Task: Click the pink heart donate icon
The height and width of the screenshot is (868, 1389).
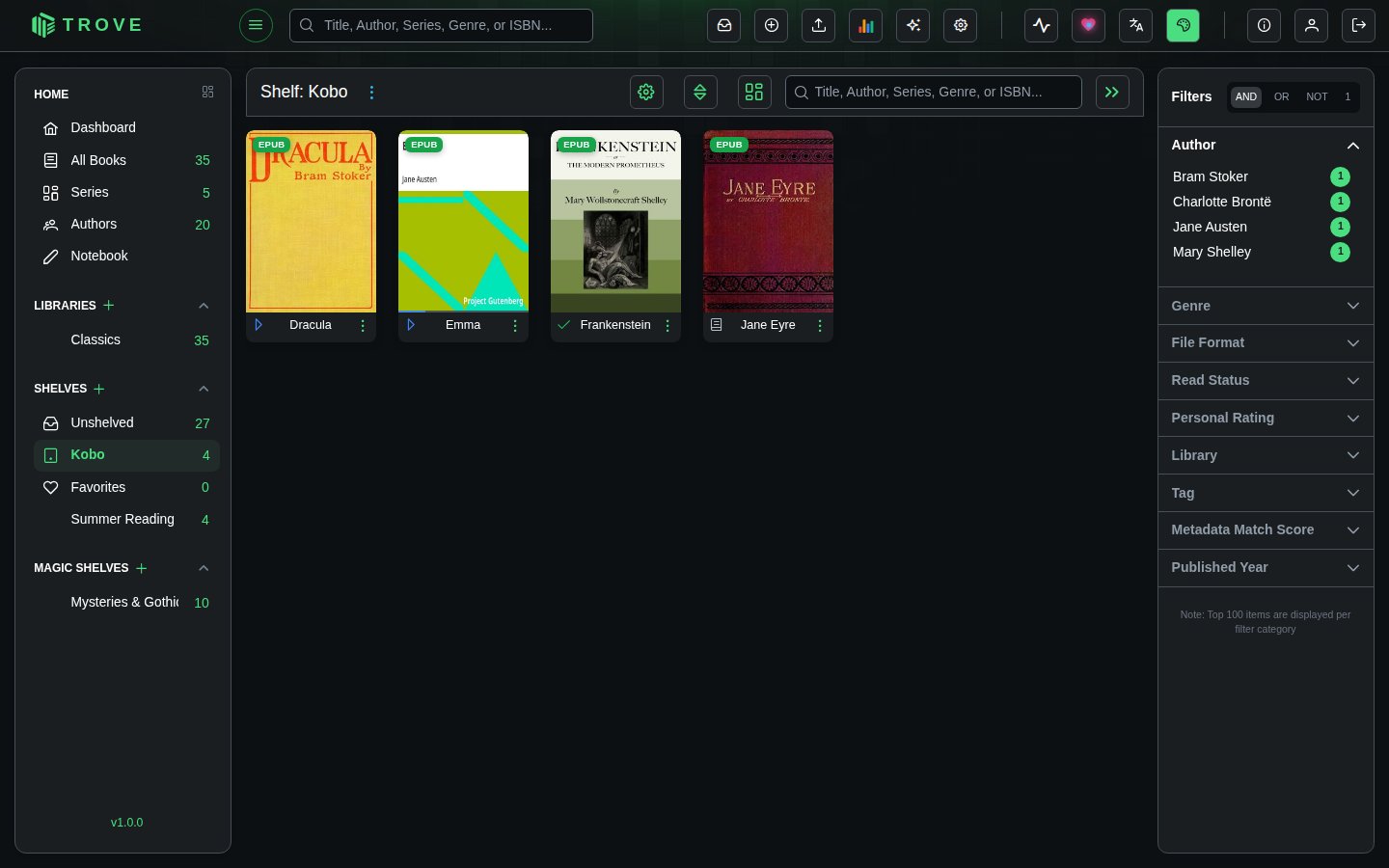Action: click(1089, 25)
